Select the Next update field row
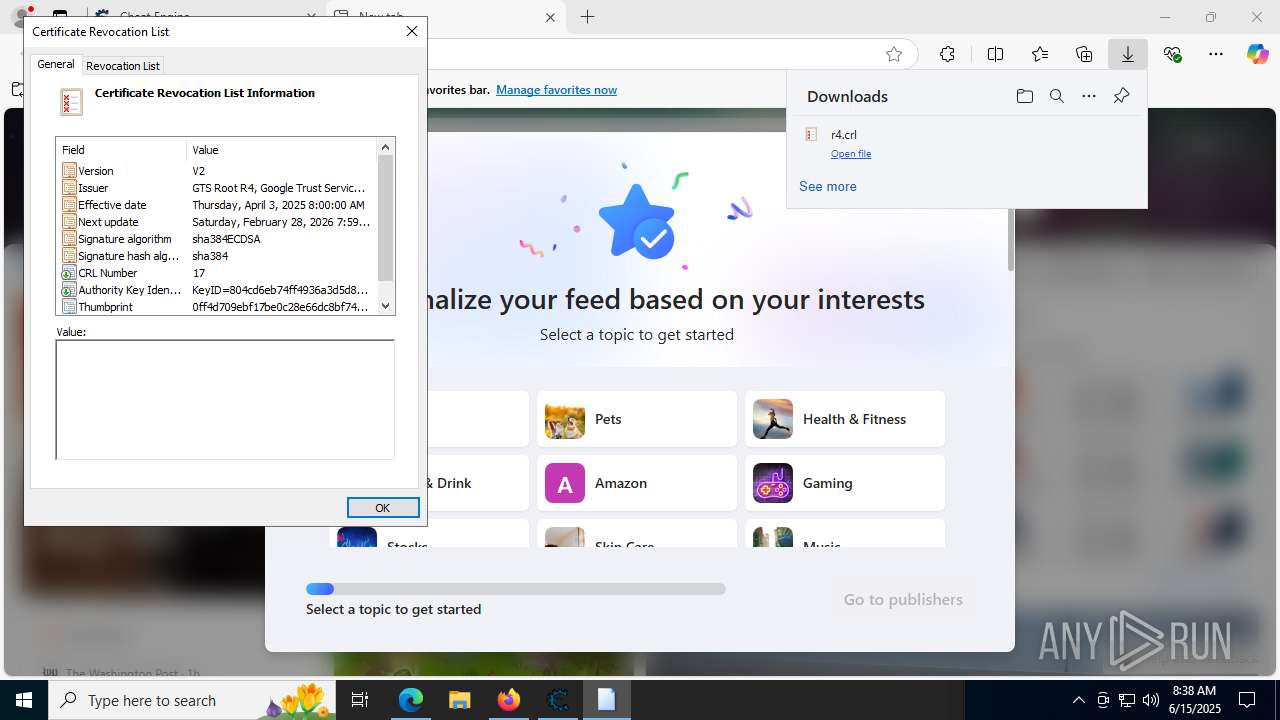The width and height of the screenshot is (1280, 720). click(x=217, y=222)
